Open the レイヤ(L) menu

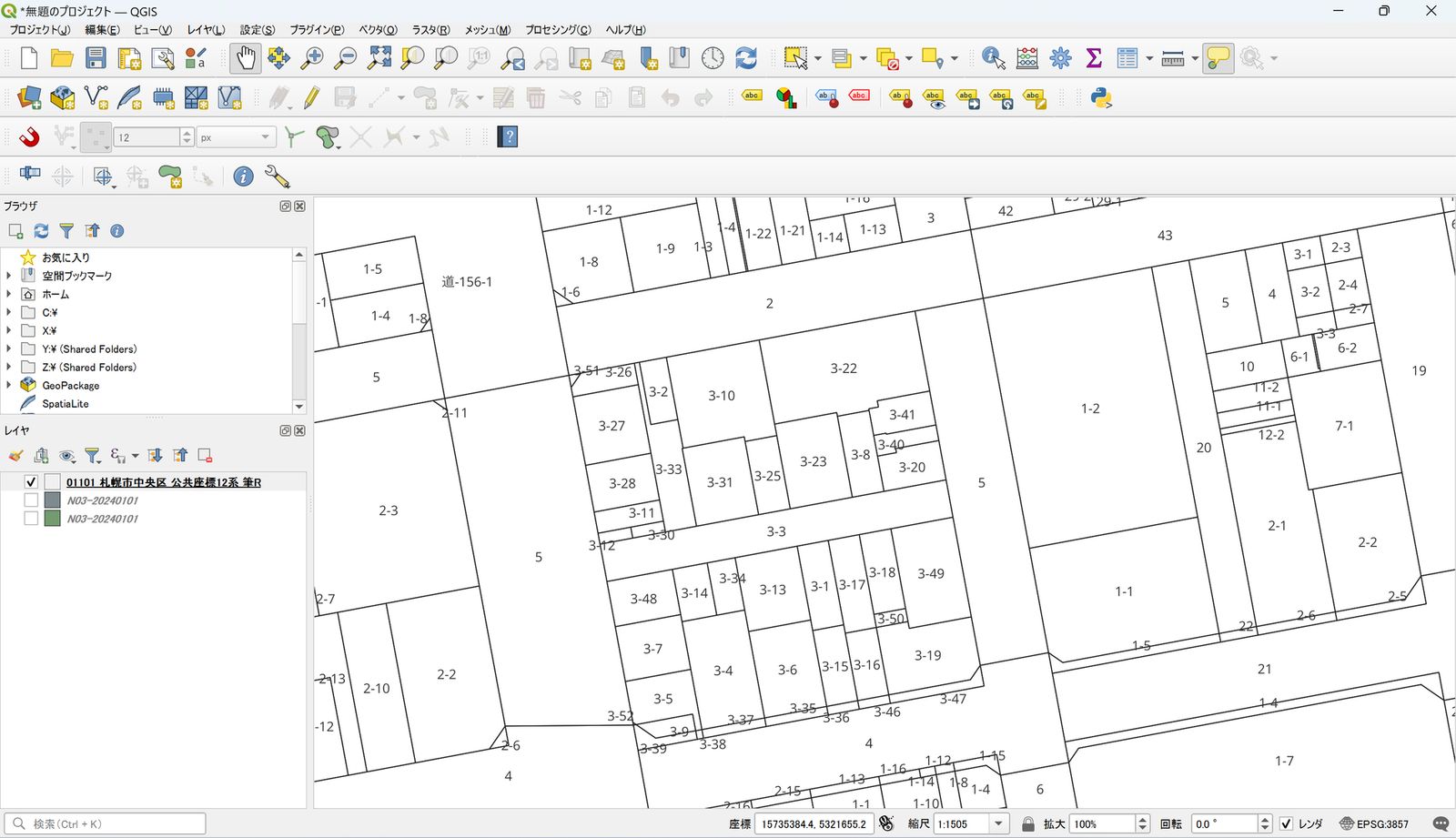pos(206,30)
